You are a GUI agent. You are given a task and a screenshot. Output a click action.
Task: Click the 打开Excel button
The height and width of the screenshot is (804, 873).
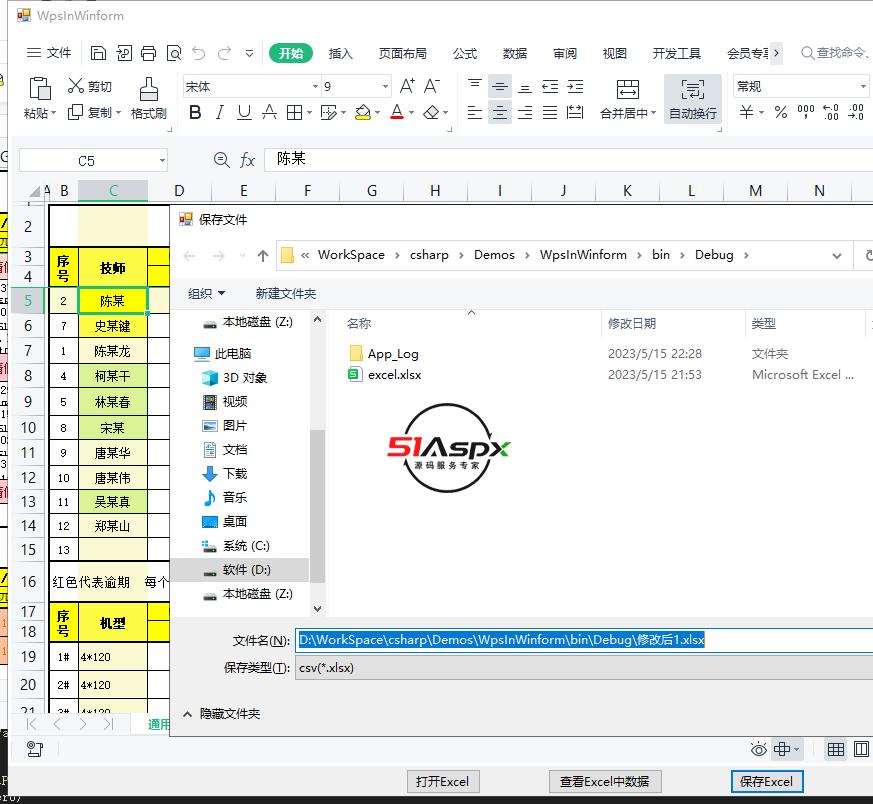coord(443,782)
